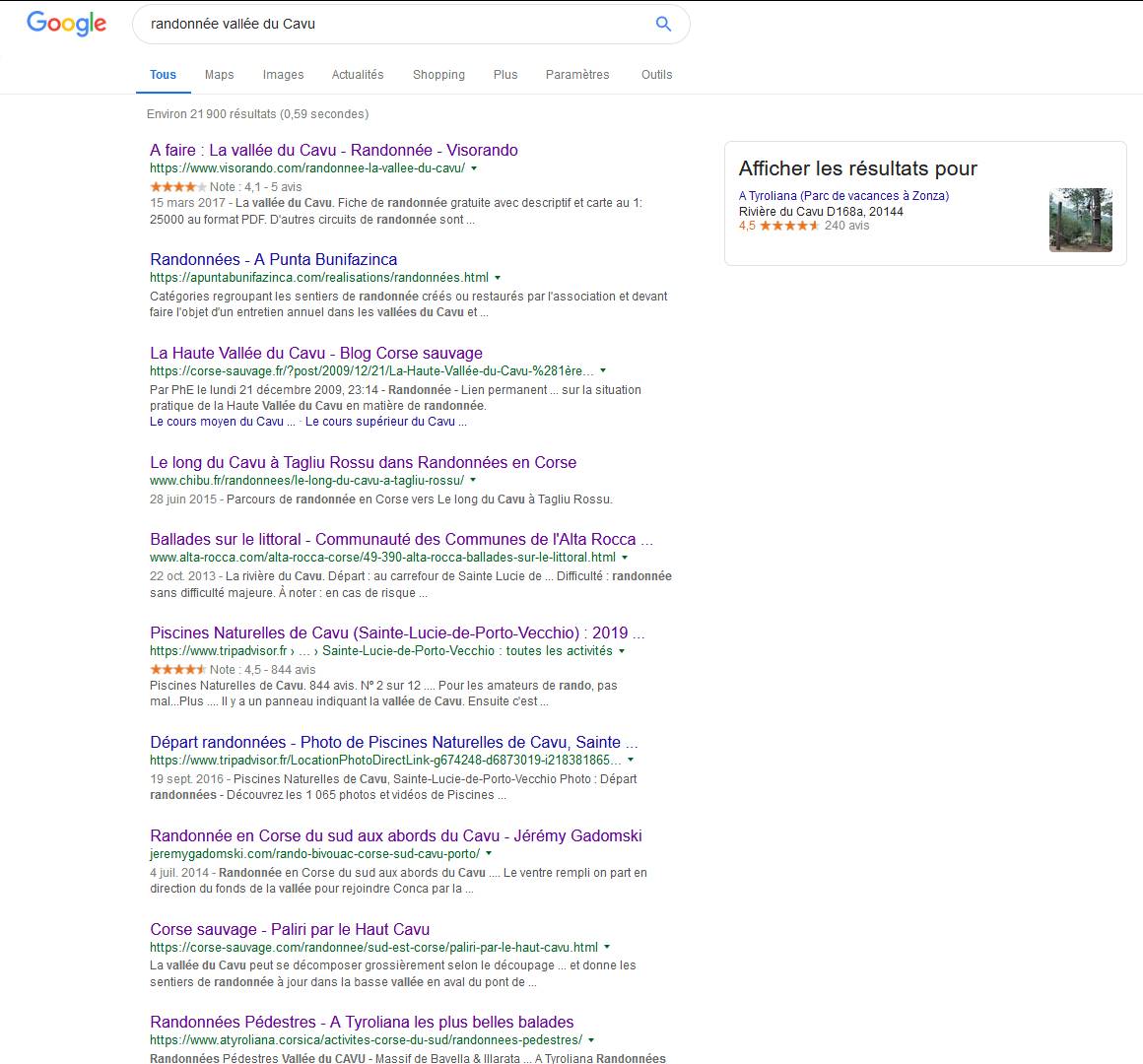
Task: Click 'Environ 21 900 résultats' stats text
Action: pos(257,113)
